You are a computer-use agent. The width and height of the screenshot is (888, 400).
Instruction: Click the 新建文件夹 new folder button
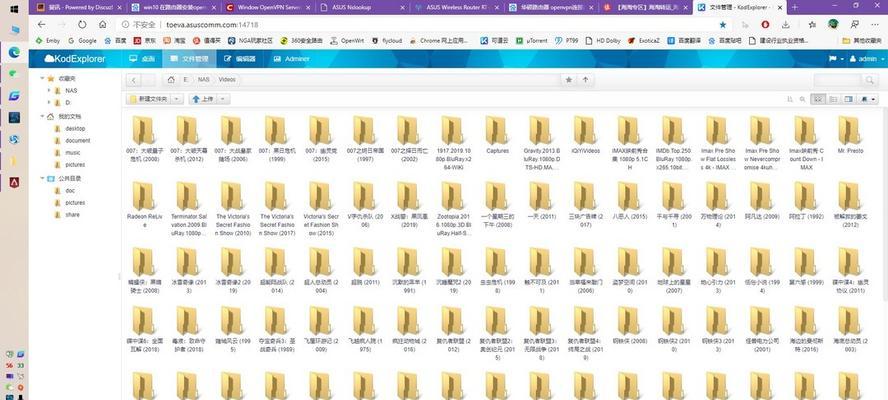click(148, 99)
